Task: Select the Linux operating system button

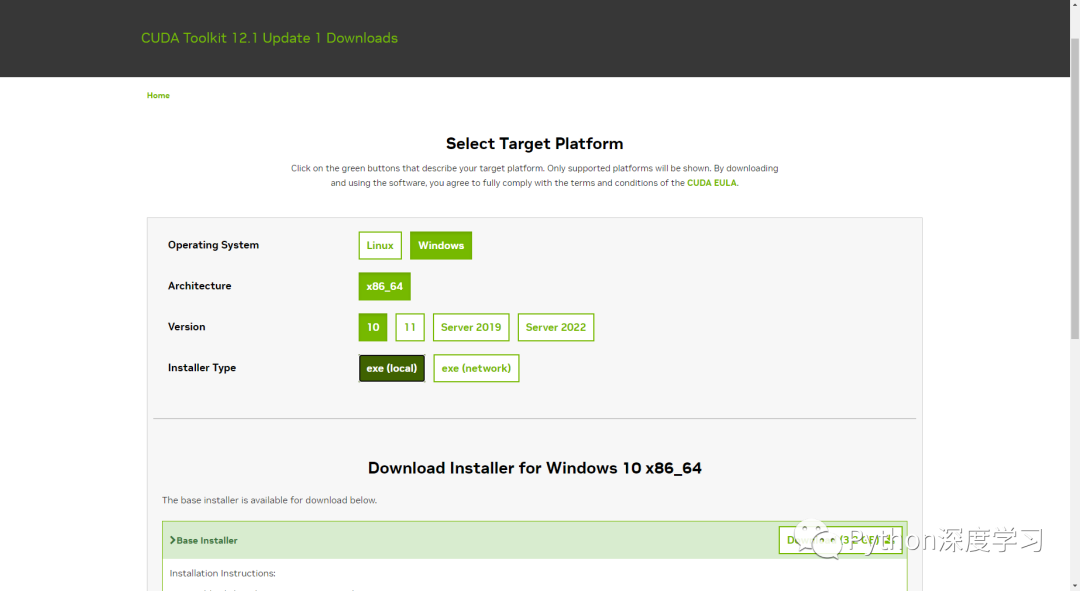Action: tap(380, 245)
